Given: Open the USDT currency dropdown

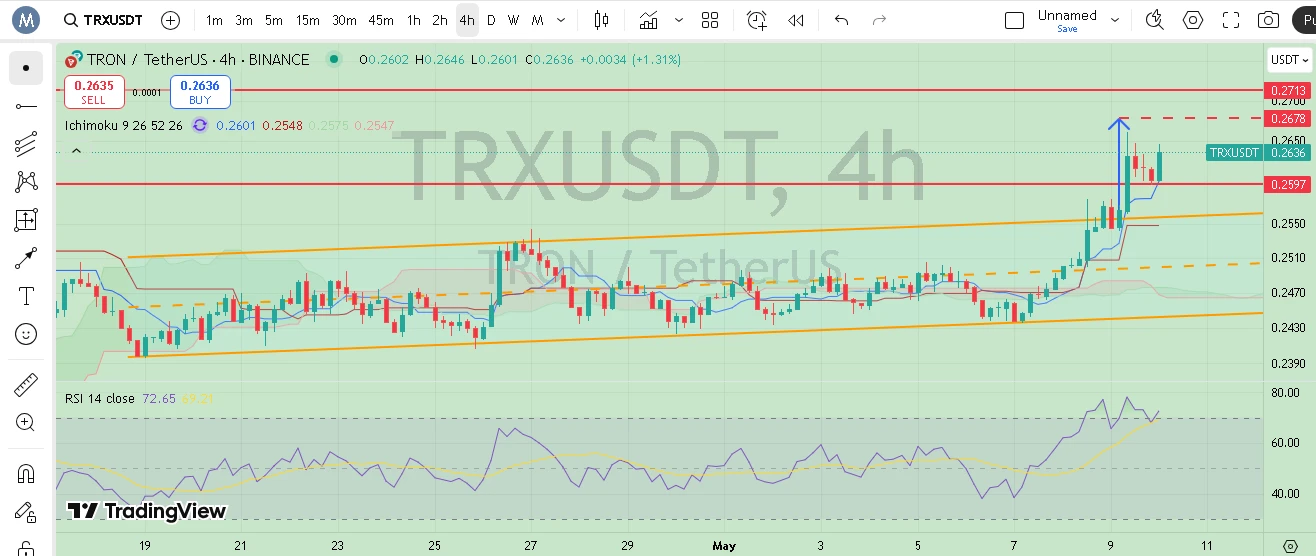Looking at the screenshot, I should (x=1289, y=60).
